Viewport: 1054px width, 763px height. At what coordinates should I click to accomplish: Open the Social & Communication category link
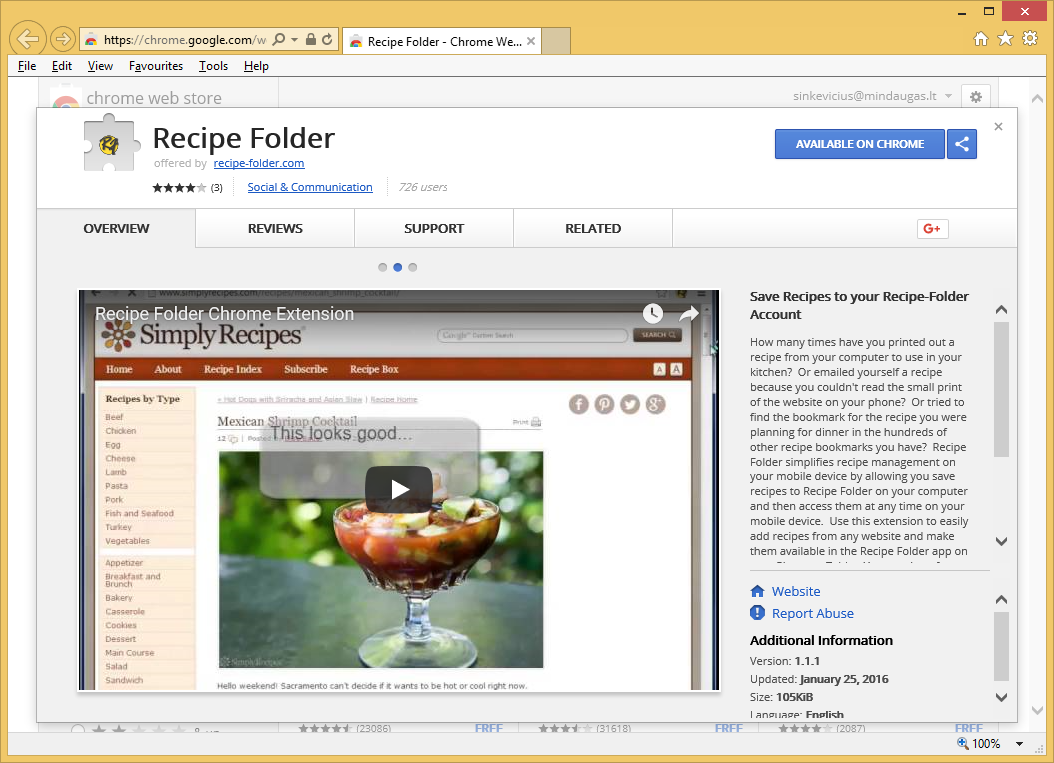(x=310, y=187)
